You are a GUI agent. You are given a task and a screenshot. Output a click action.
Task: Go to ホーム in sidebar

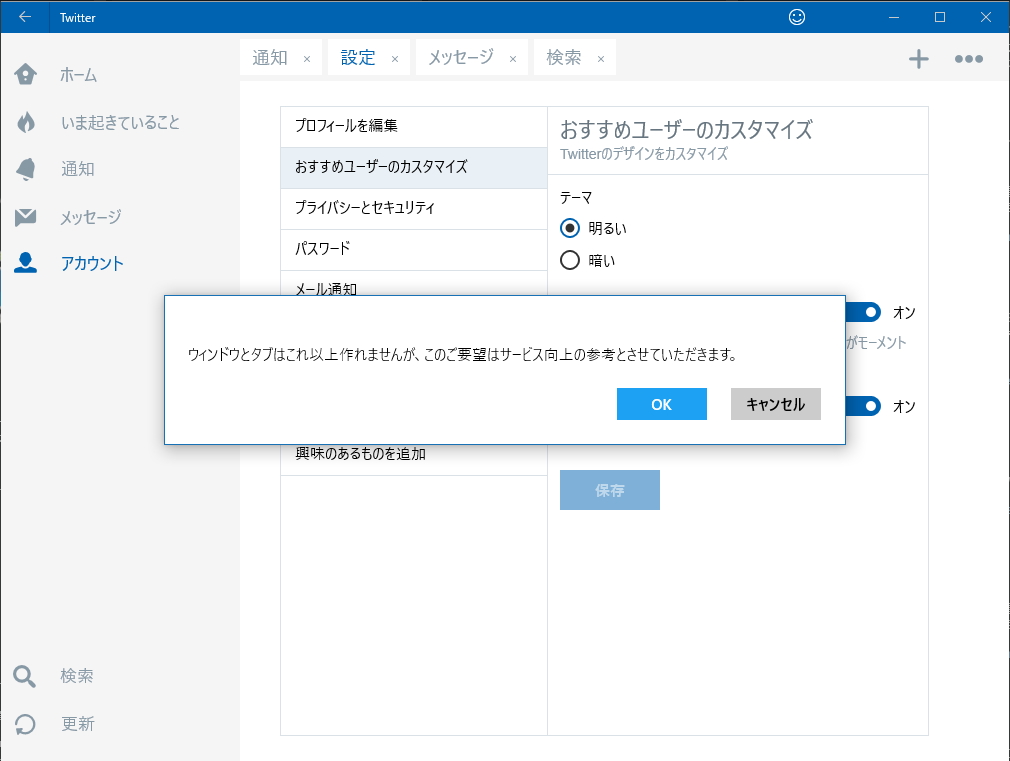(79, 75)
